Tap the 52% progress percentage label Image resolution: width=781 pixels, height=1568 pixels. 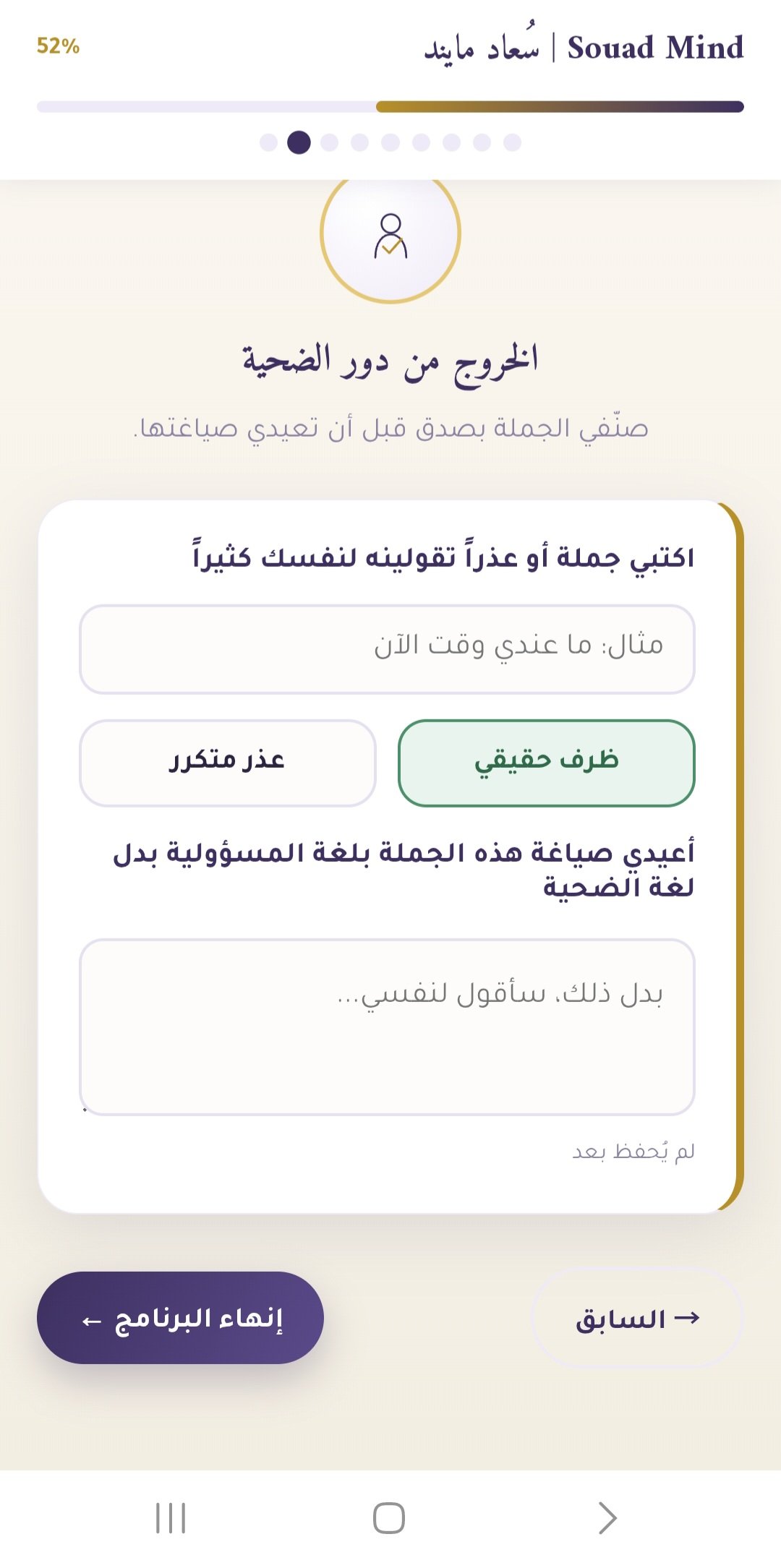click(x=58, y=46)
